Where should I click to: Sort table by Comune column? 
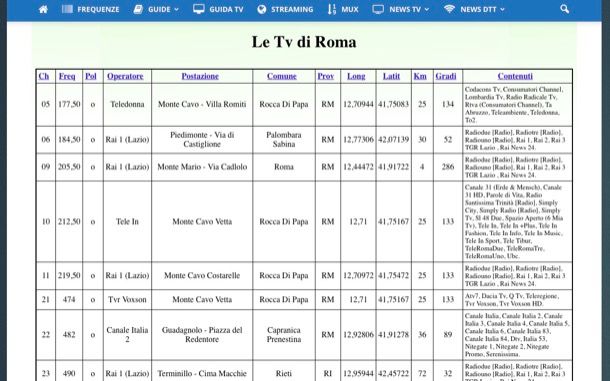(x=282, y=76)
